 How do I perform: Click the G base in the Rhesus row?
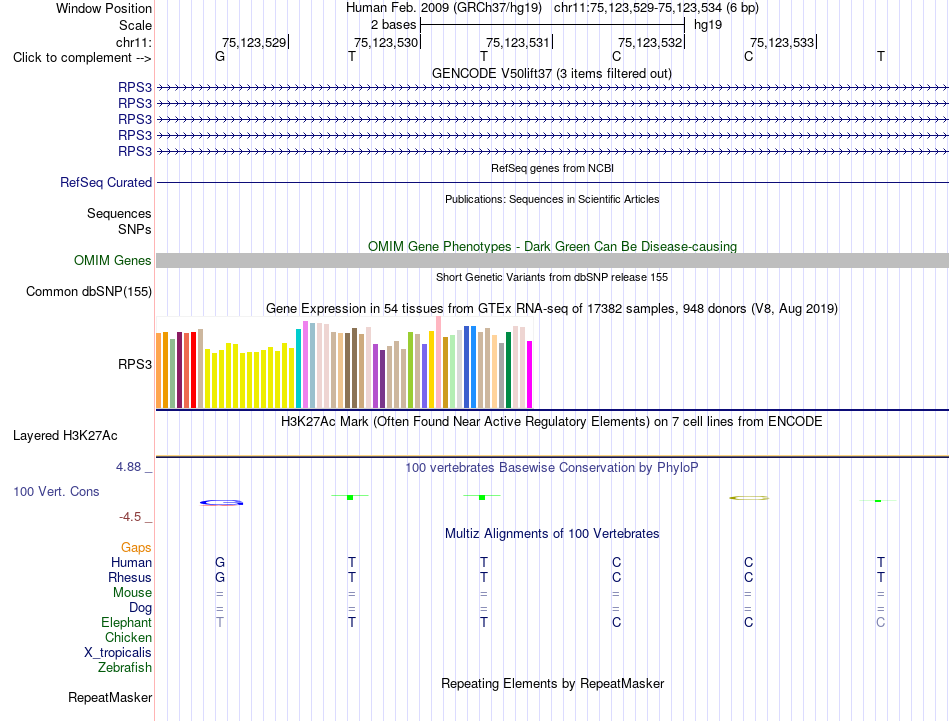point(220,577)
